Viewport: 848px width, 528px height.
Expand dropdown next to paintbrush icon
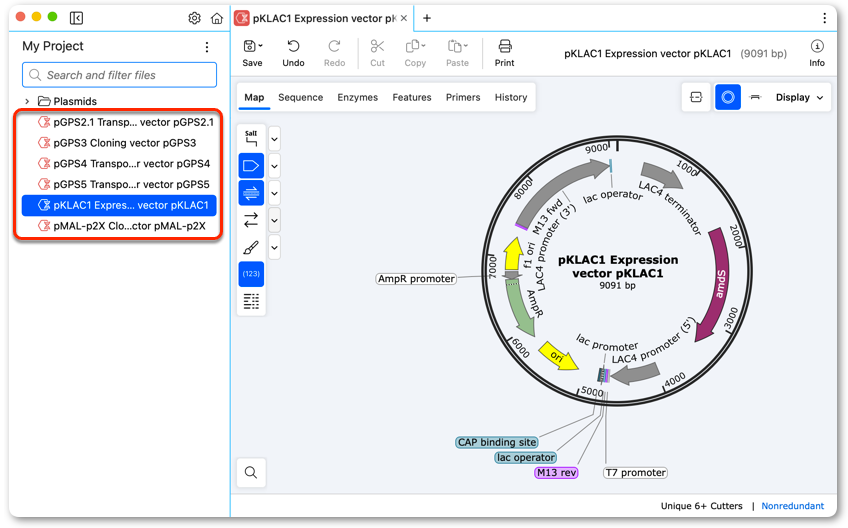pyautogui.click(x=274, y=248)
